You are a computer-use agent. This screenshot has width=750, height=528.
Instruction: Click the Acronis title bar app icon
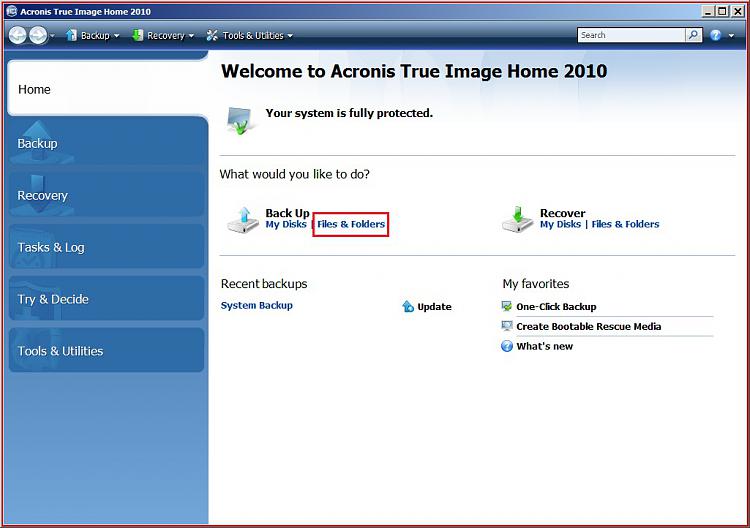coord(12,11)
